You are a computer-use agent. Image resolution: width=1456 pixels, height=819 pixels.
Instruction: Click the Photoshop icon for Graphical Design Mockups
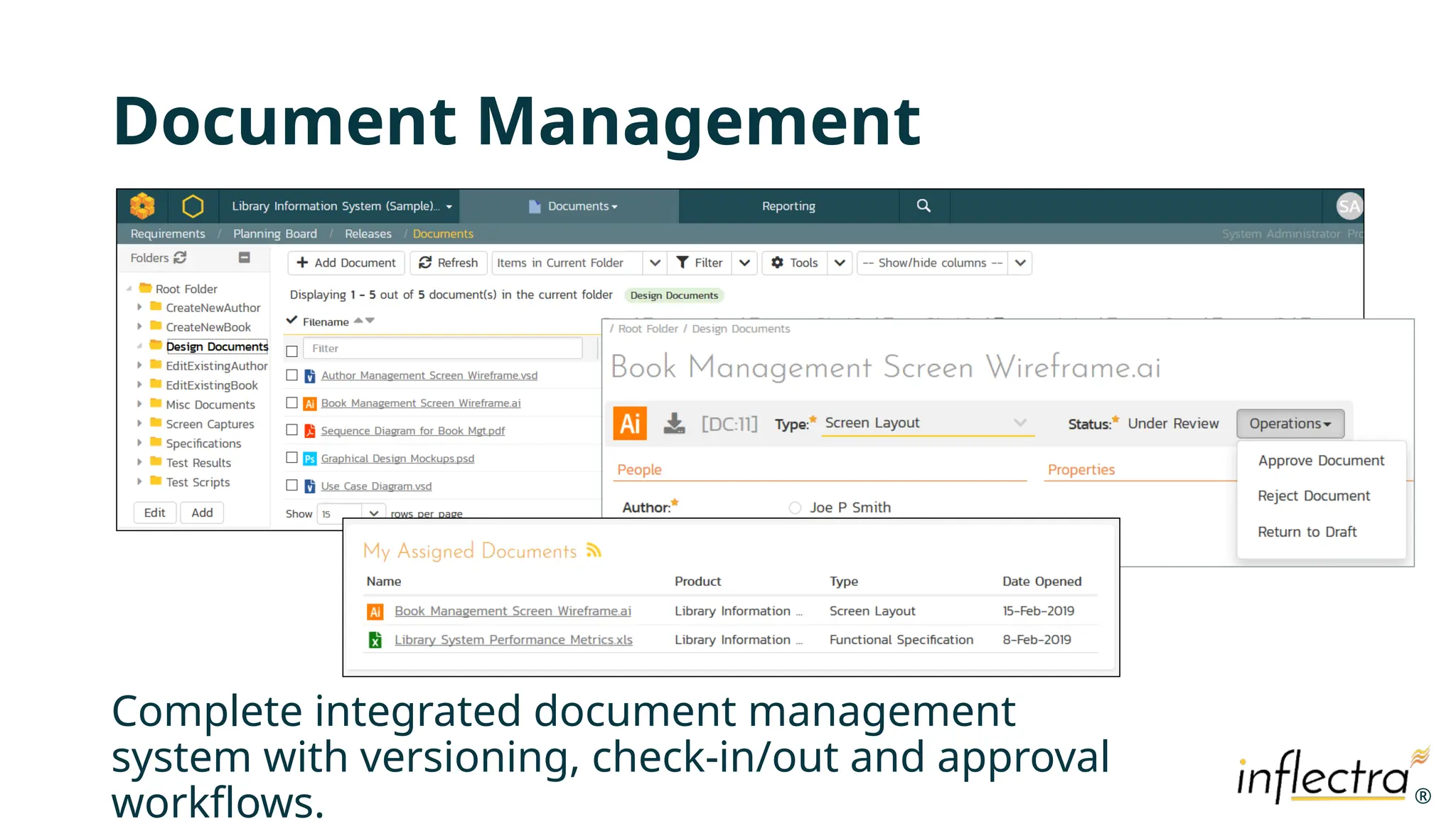click(x=310, y=459)
